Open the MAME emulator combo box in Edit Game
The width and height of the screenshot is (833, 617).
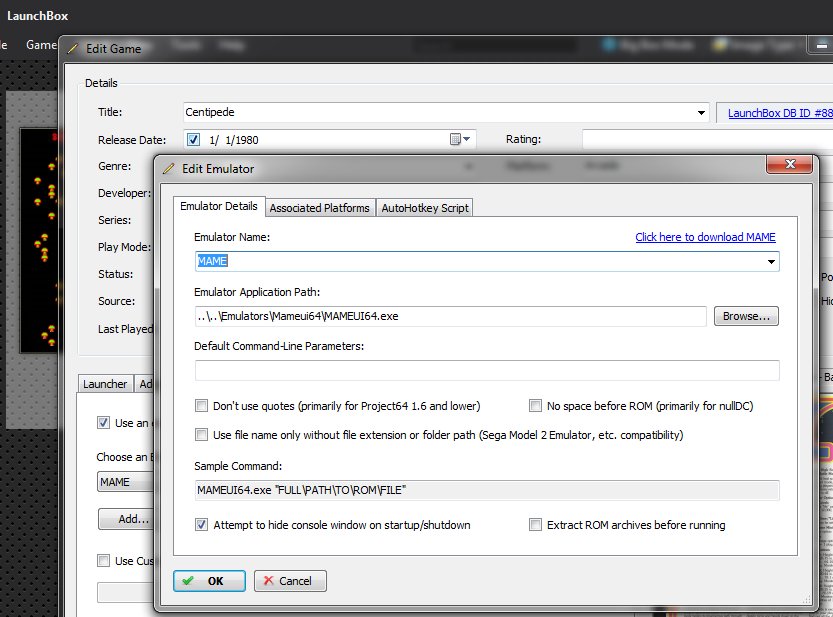[x=125, y=482]
